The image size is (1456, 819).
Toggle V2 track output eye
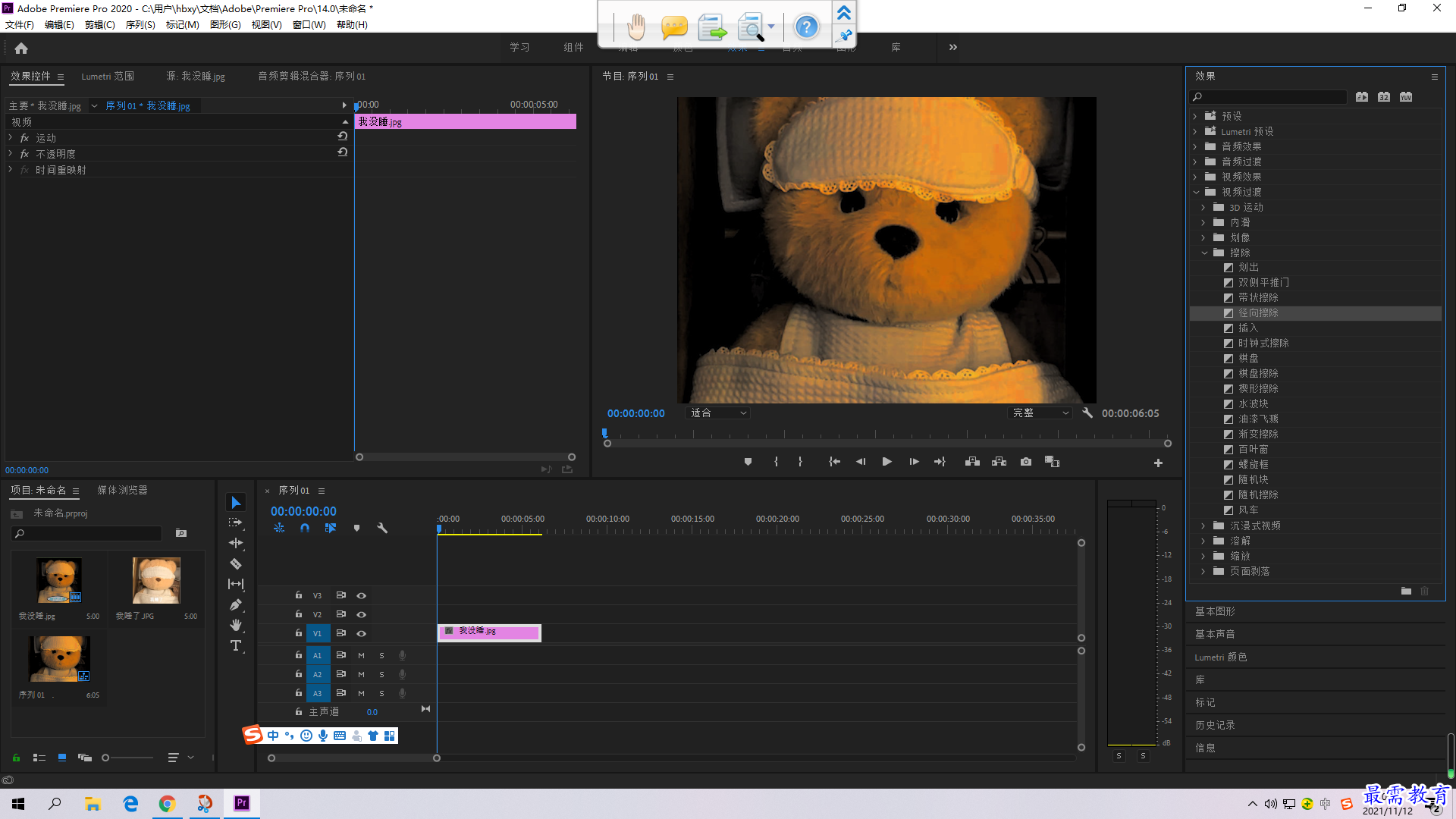pos(362,614)
